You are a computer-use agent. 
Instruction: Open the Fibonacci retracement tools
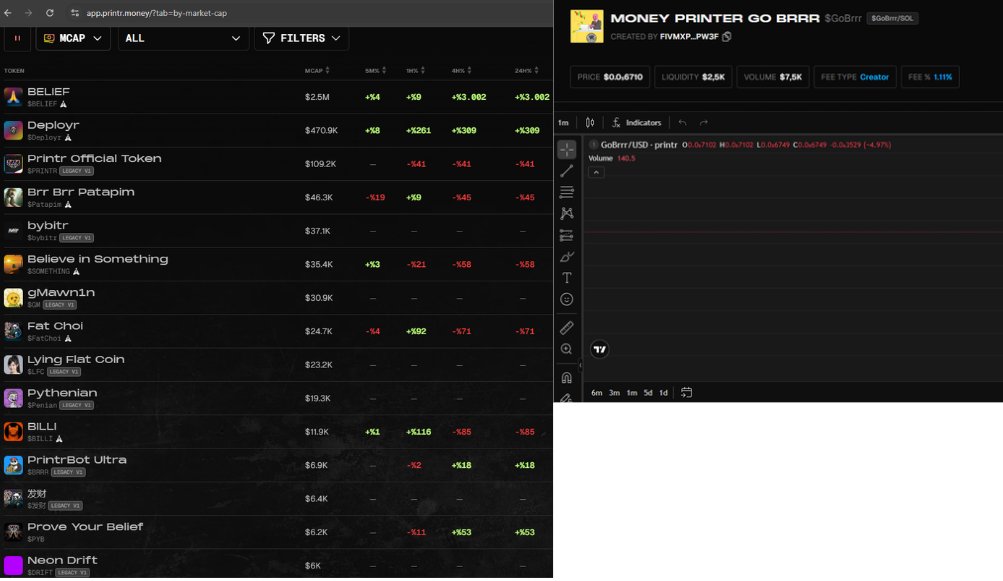click(567, 192)
